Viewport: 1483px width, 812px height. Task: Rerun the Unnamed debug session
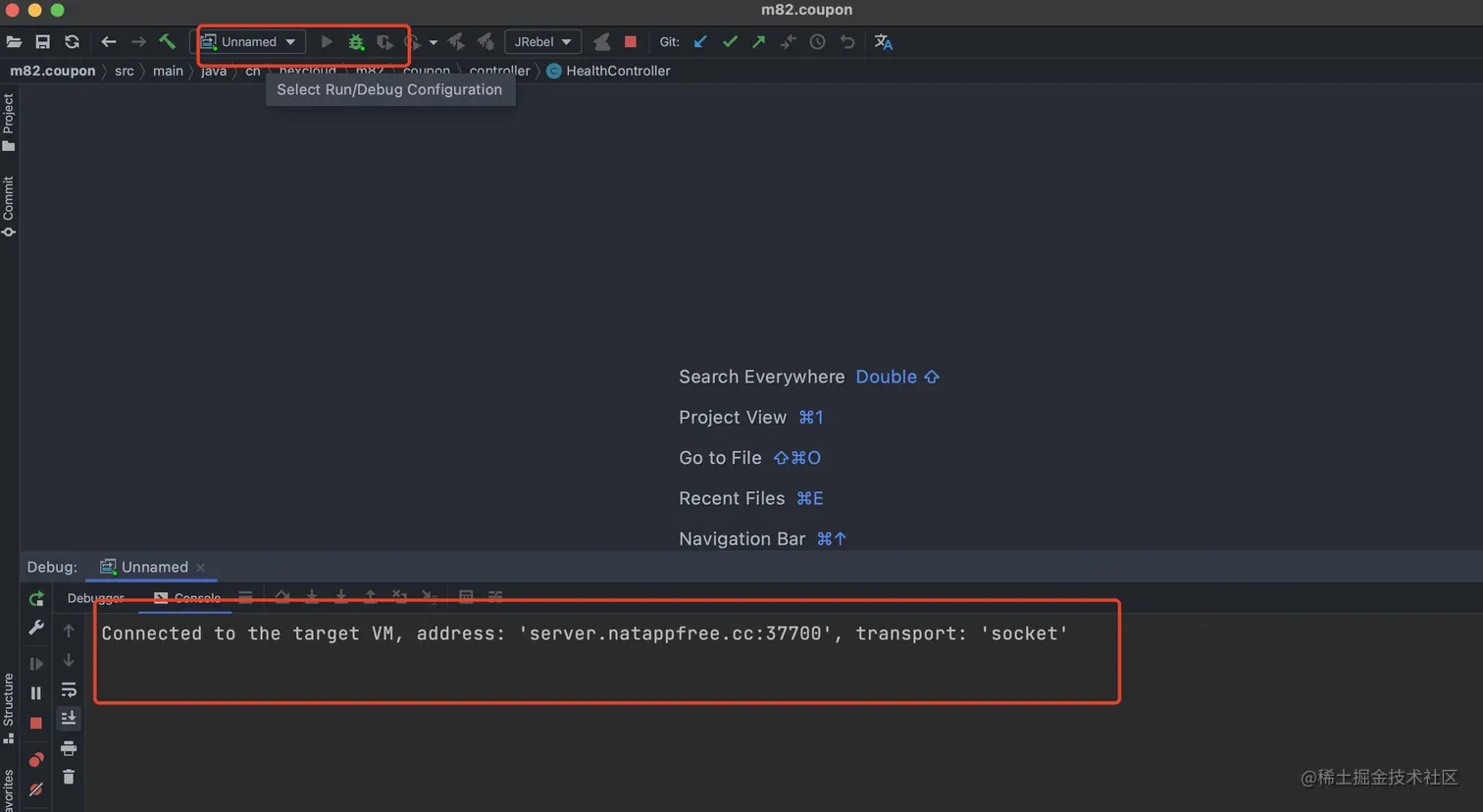[36, 598]
